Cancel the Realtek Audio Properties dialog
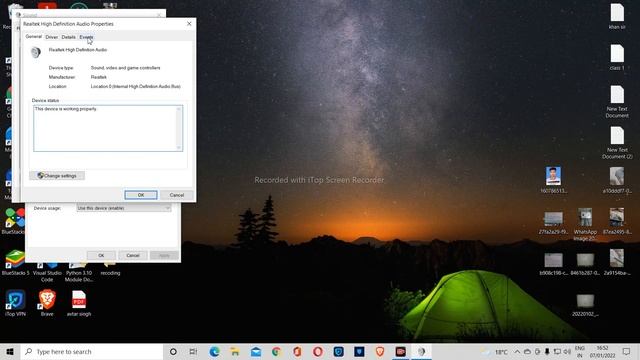The image size is (640, 360). coord(177,195)
